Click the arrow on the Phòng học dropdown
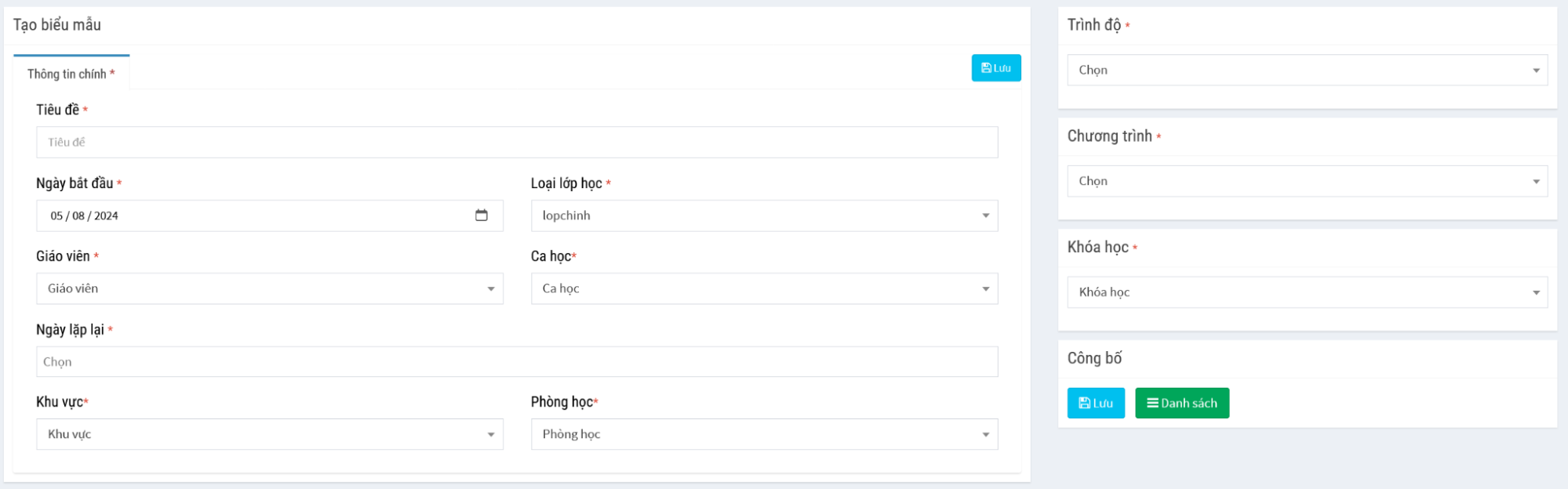 (x=985, y=434)
